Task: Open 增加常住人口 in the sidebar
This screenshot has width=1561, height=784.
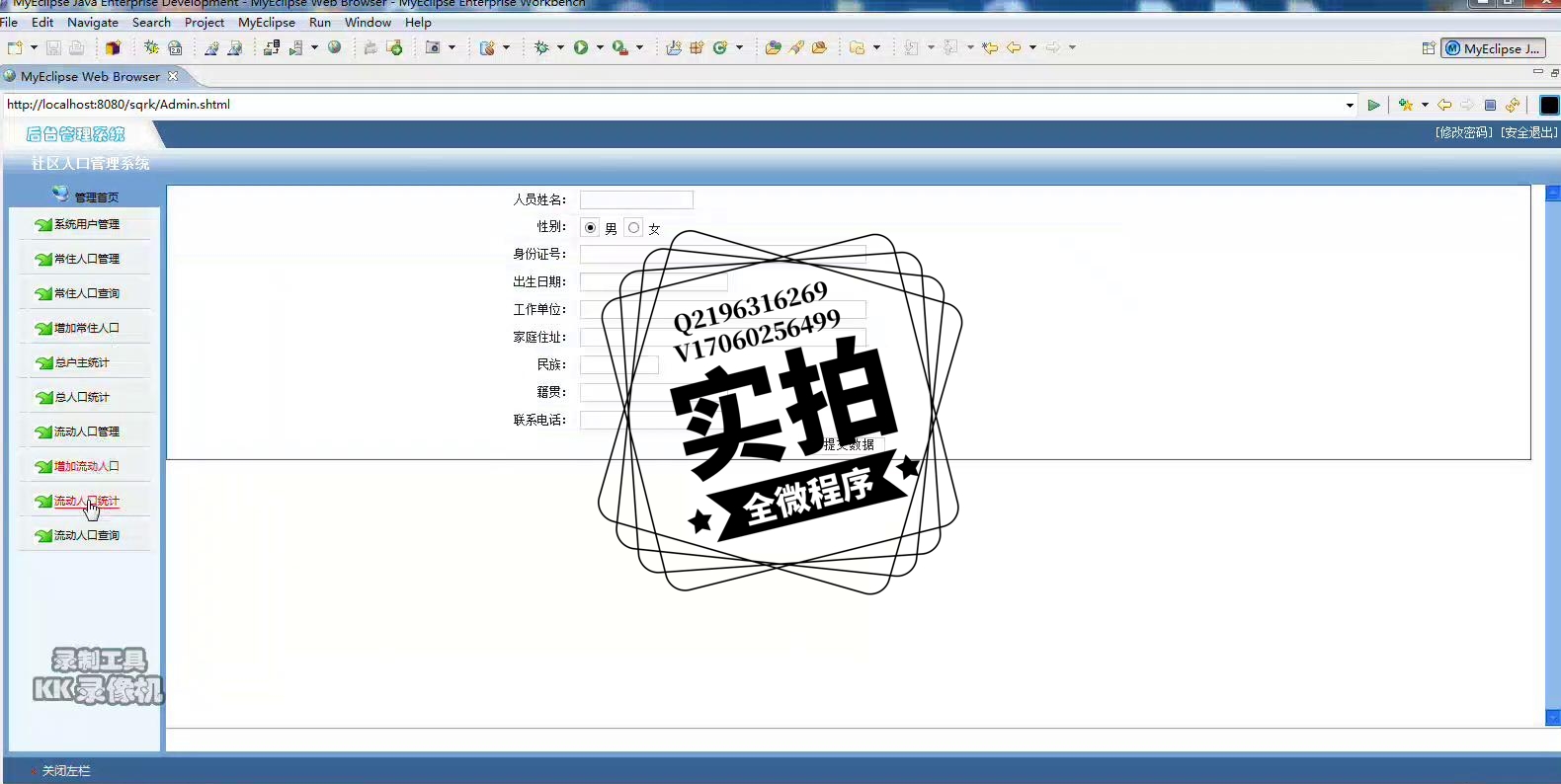Action: pos(87,328)
